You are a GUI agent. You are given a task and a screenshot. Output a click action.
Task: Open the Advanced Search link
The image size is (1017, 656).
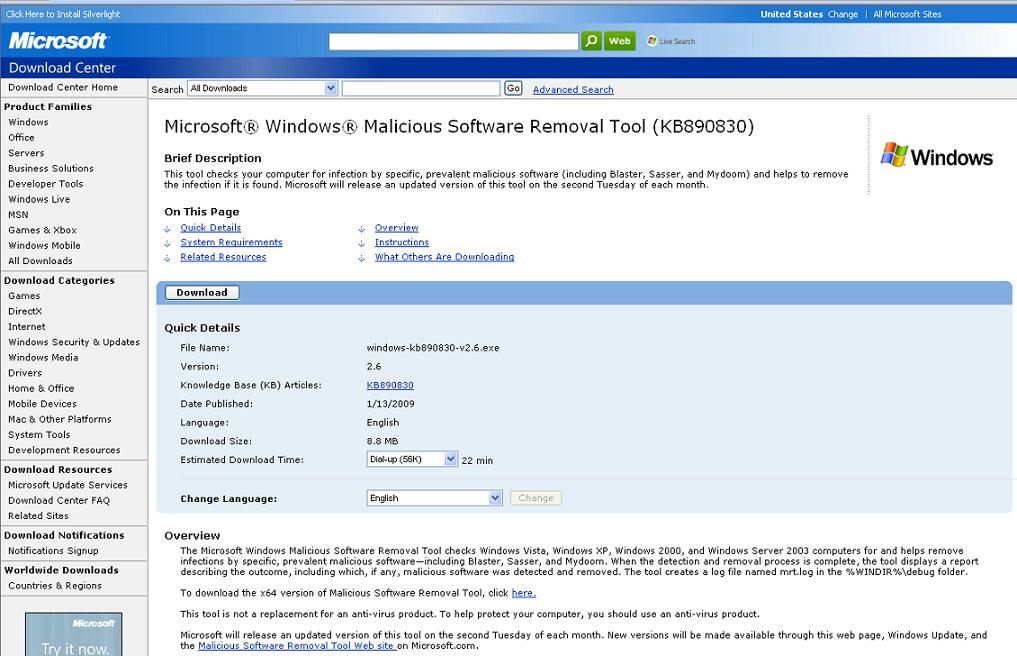pyautogui.click(x=573, y=90)
